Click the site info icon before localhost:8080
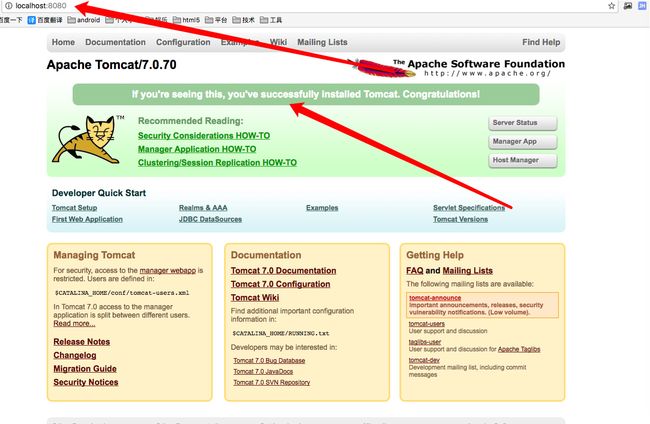 click(x=9, y=6)
